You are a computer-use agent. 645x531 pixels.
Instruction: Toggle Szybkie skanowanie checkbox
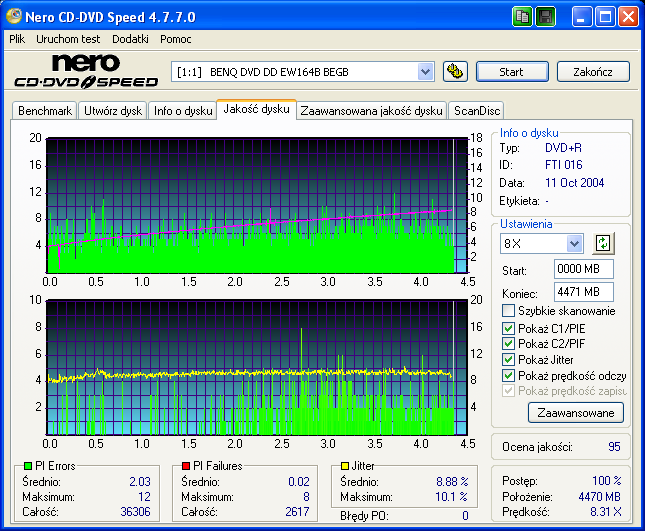click(x=508, y=311)
